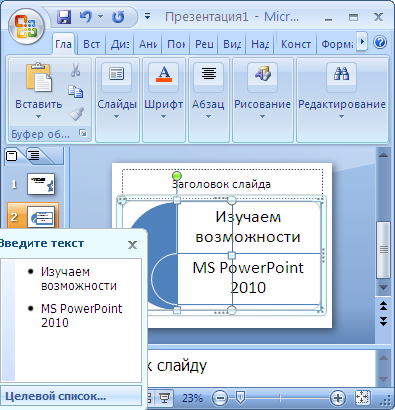Image resolution: width=395 pixels, height=410 pixels.
Task: Click the MS PowerPoint 2010 bullet in text pane
Action: 81,315
